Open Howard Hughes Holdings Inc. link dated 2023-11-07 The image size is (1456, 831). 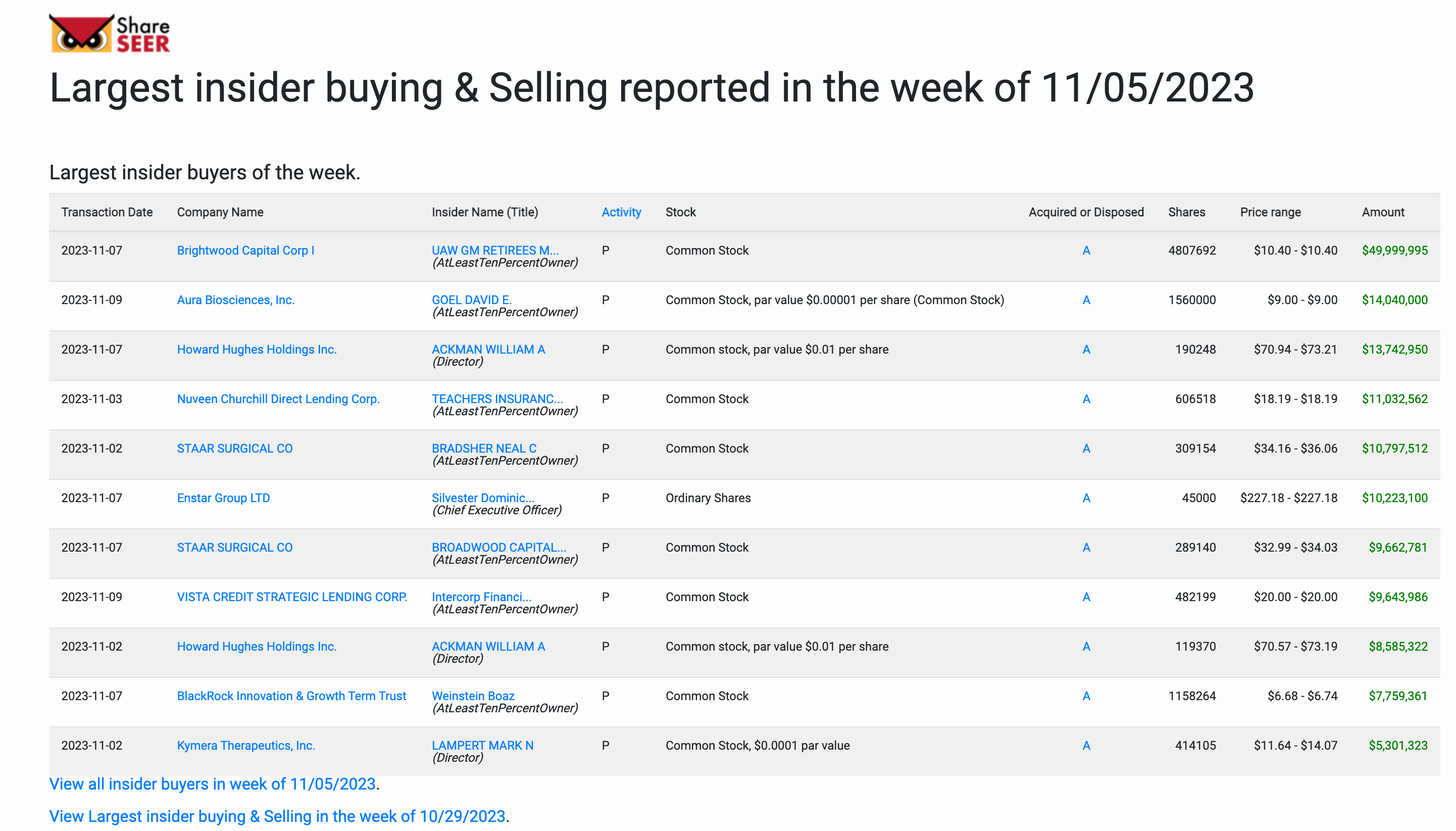[x=257, y=349]
